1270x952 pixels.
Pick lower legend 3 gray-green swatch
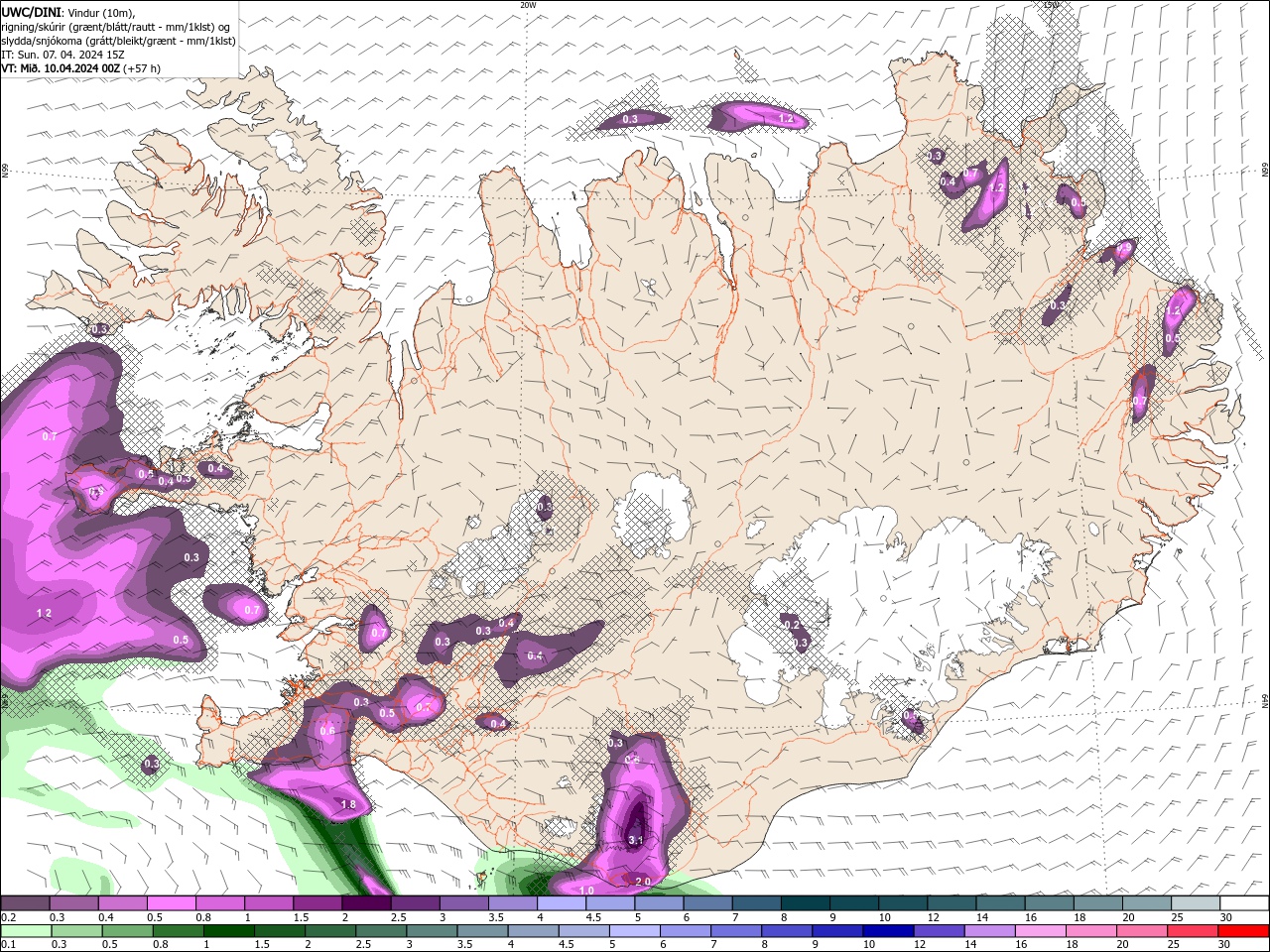(x=432, y=931)
